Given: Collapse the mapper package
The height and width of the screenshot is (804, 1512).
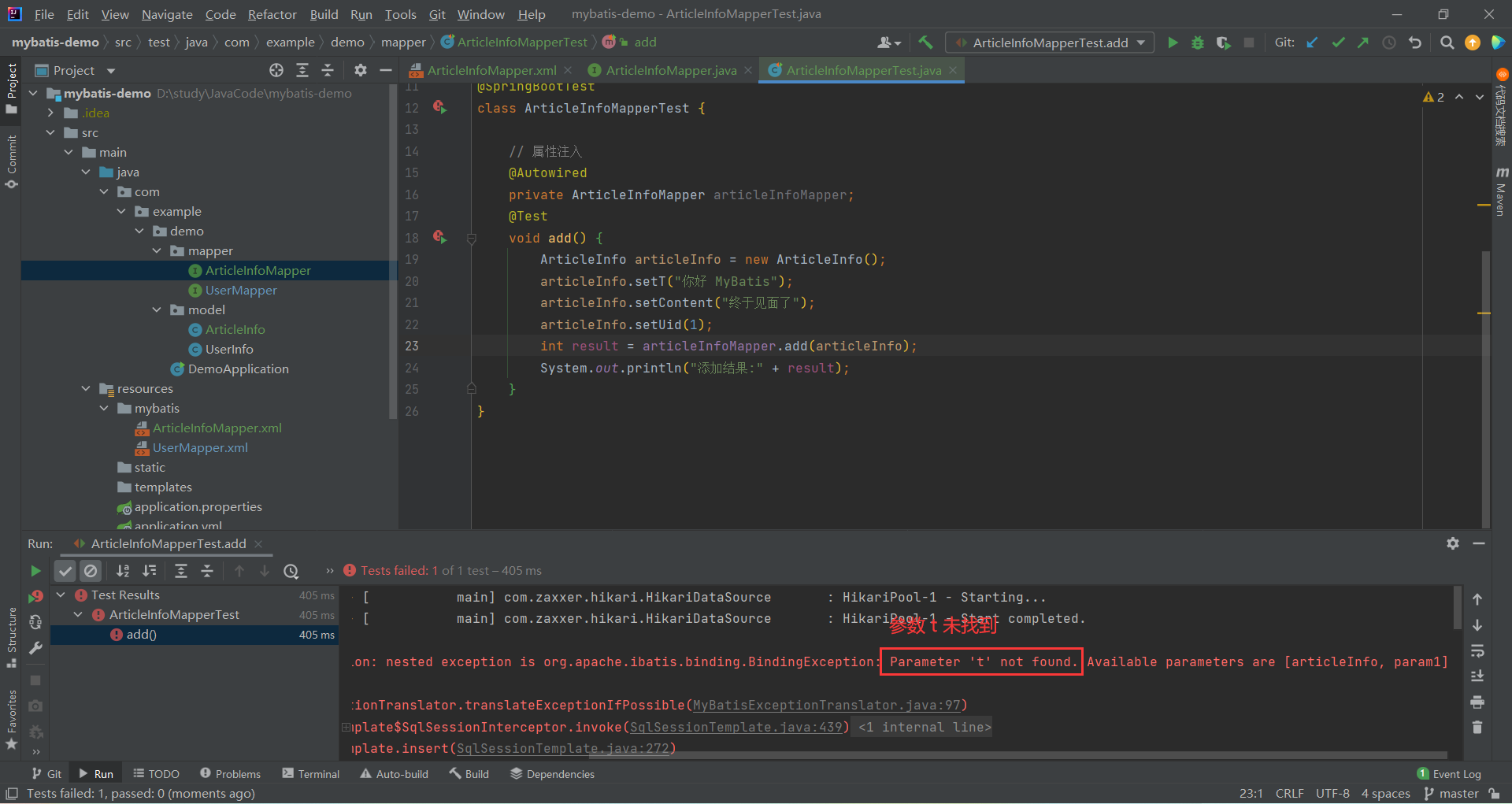Looking at the screenshot, I should [x=157, y=250].
